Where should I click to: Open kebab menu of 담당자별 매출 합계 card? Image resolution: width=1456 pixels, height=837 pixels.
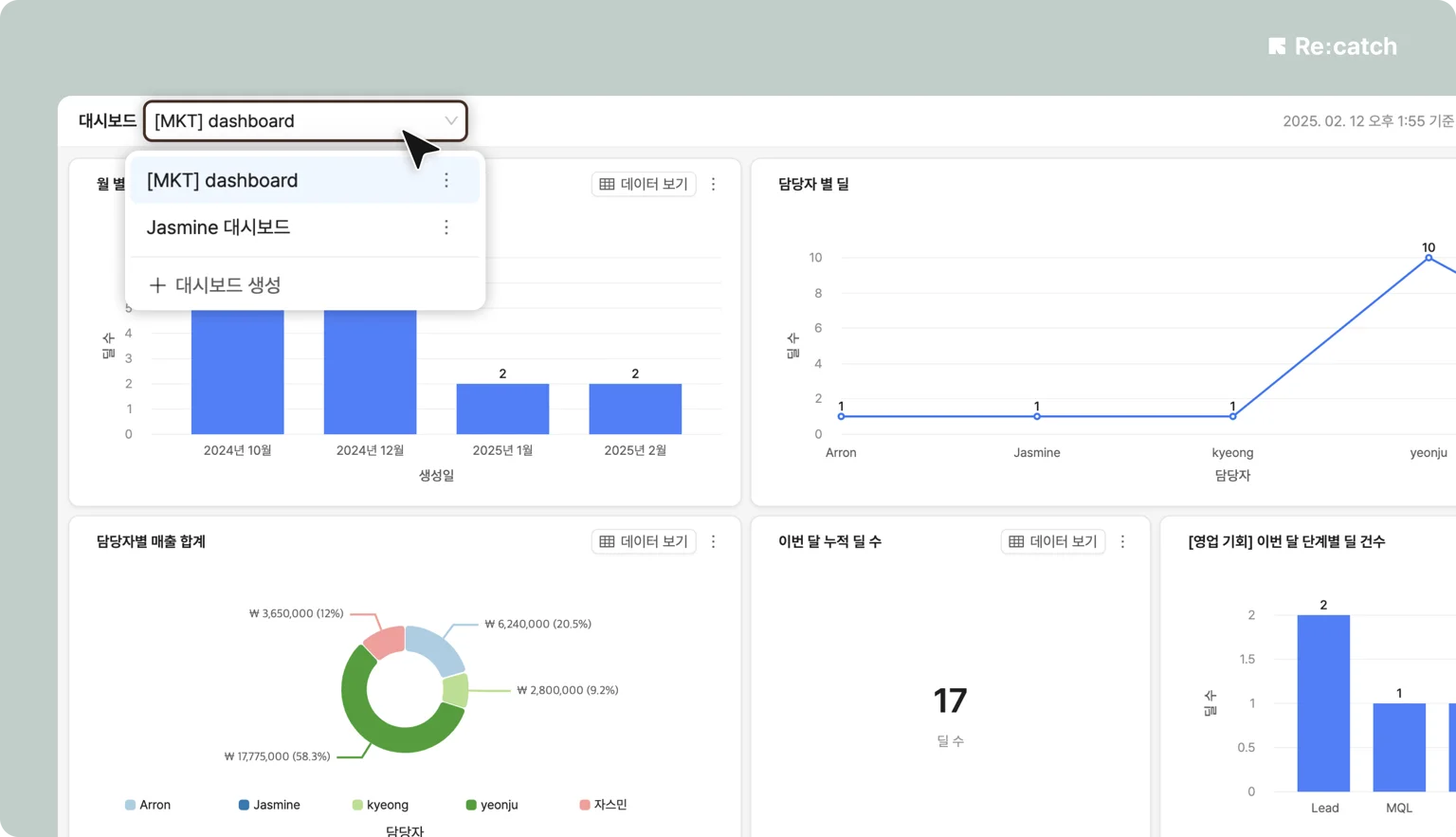click(x=714, y=541)
